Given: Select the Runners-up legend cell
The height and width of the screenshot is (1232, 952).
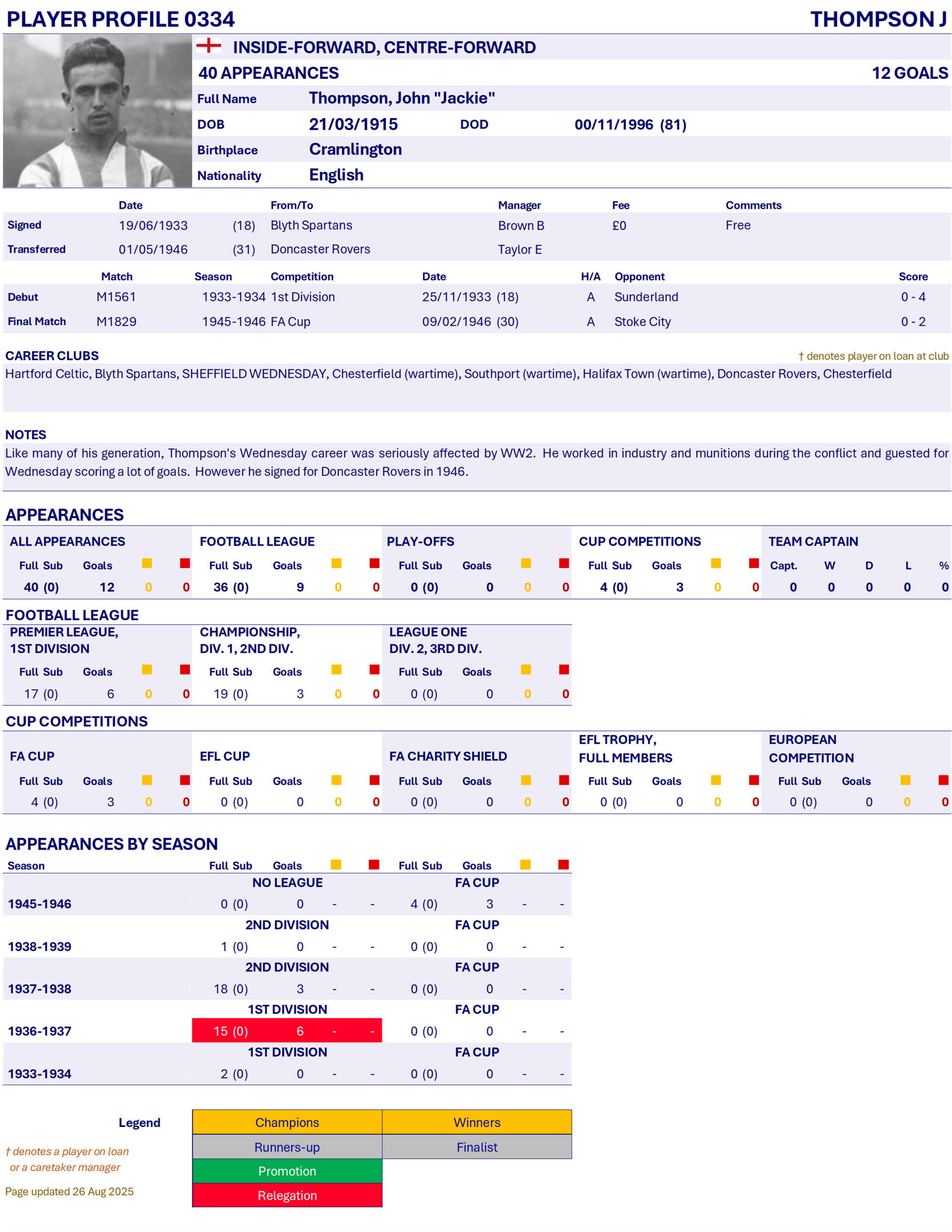Looking at the screenshot, I should 287,1147.
